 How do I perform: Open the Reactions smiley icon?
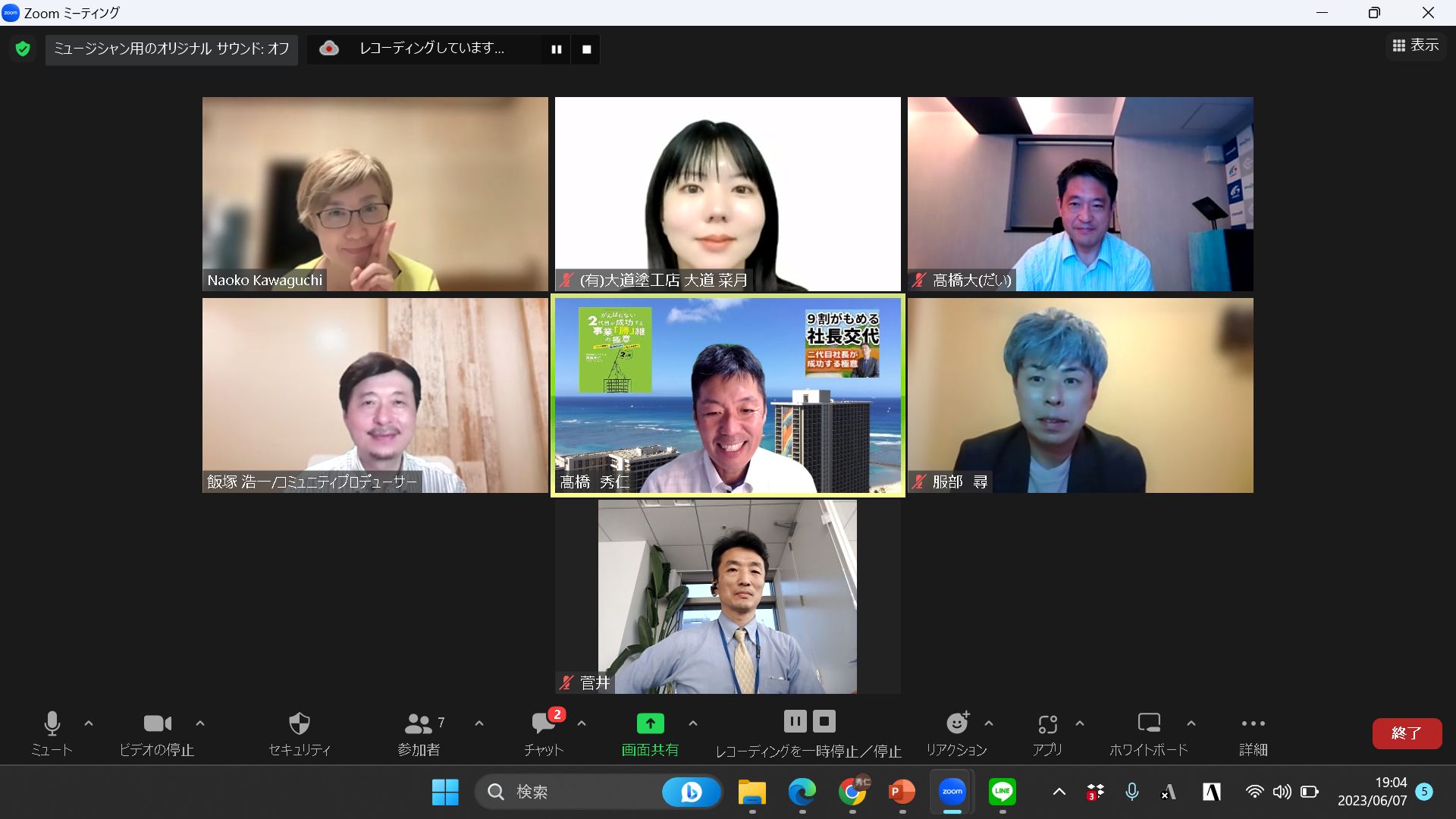[x=957, y=723]
